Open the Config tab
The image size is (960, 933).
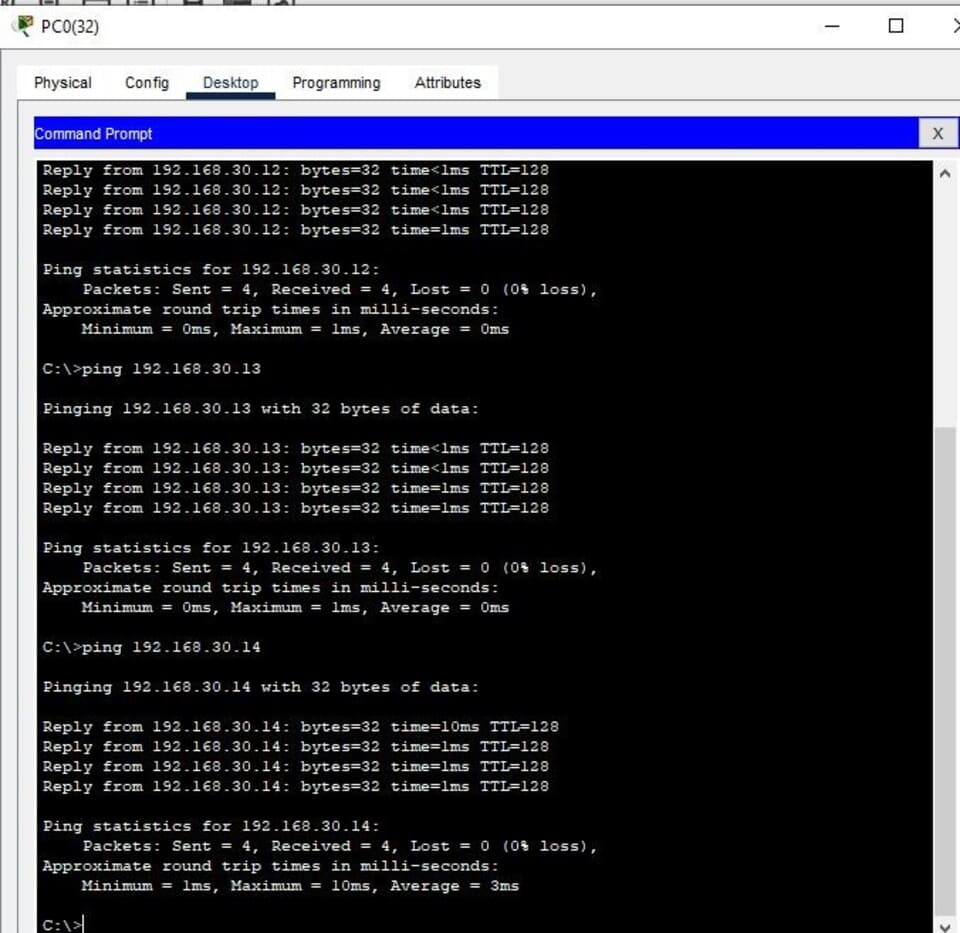click(146, 83)
